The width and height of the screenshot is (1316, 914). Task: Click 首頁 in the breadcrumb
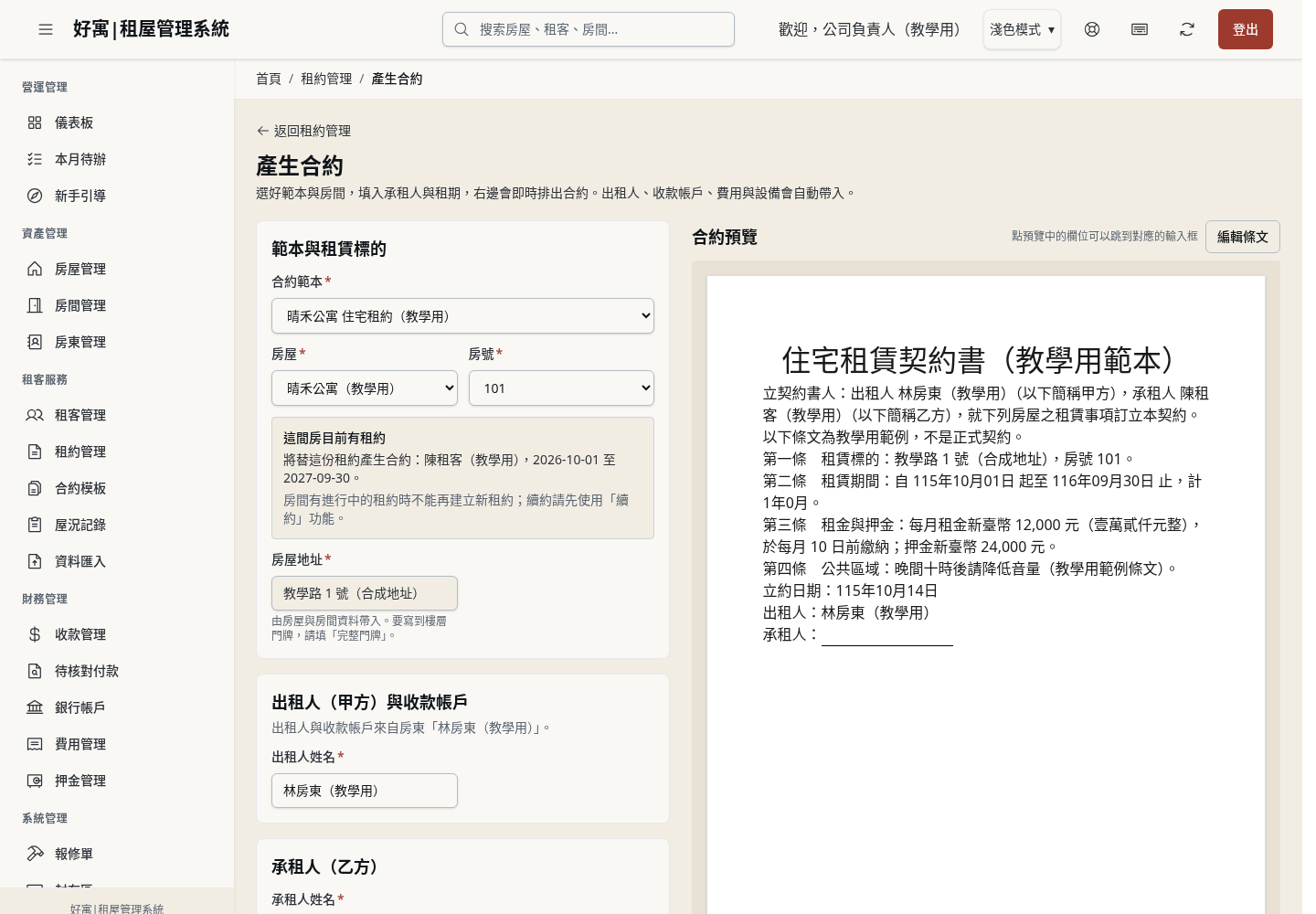pyautogui.click(x=269, y=79)
